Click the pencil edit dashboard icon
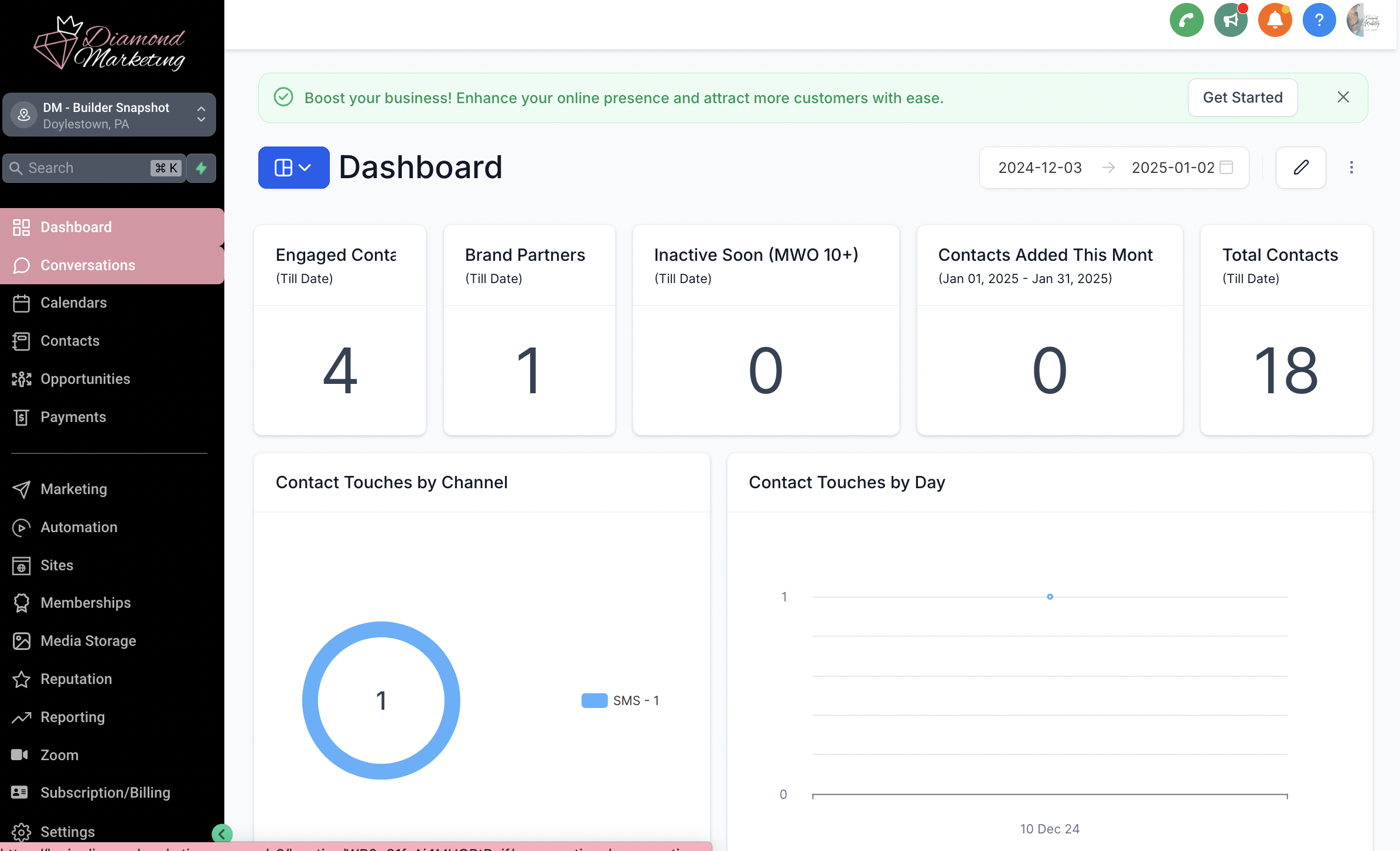This screenshot has width=1400, height=851. pyautogui.click(x=1300, y=168)
